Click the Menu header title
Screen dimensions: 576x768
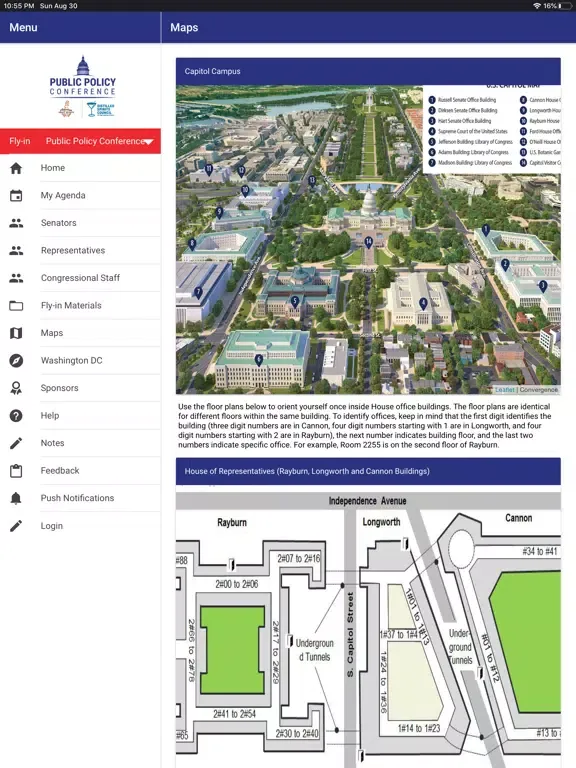23,27
